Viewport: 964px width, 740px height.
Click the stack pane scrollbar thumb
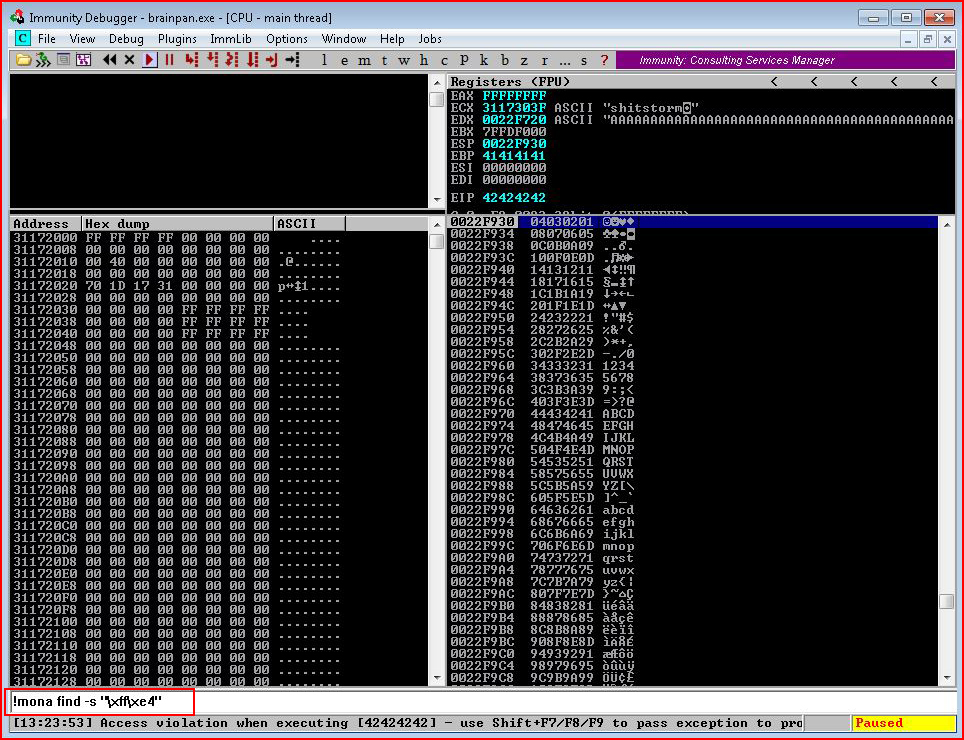(947, 601)
